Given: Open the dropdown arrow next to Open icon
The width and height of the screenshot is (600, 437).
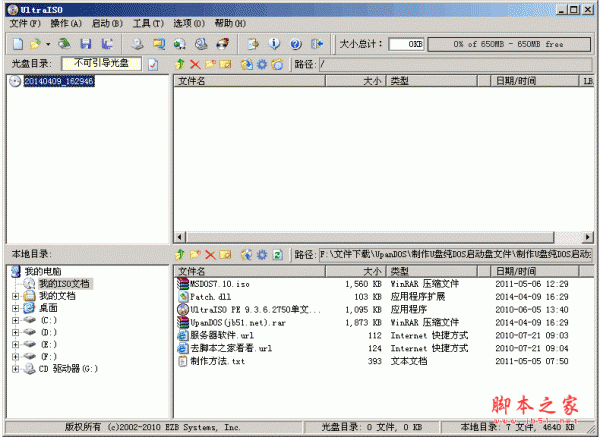Looking at the screenshot, I should coord(48,44).
